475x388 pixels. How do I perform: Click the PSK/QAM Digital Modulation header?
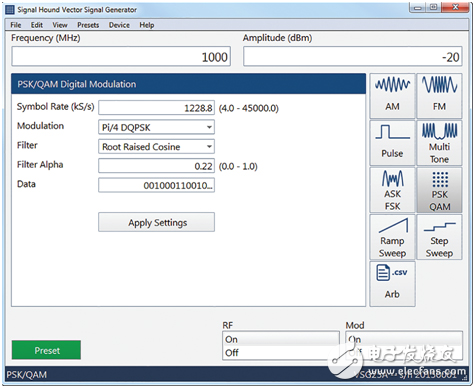click(188, 84)
